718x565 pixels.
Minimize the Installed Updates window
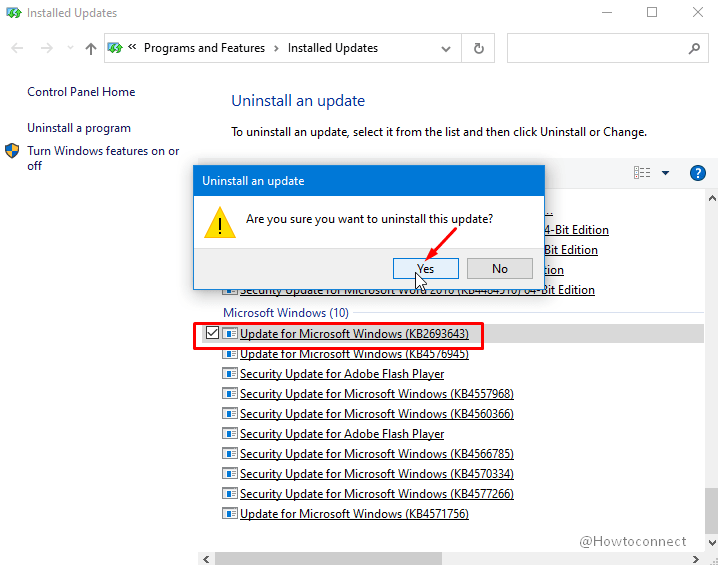coord(607,13)
